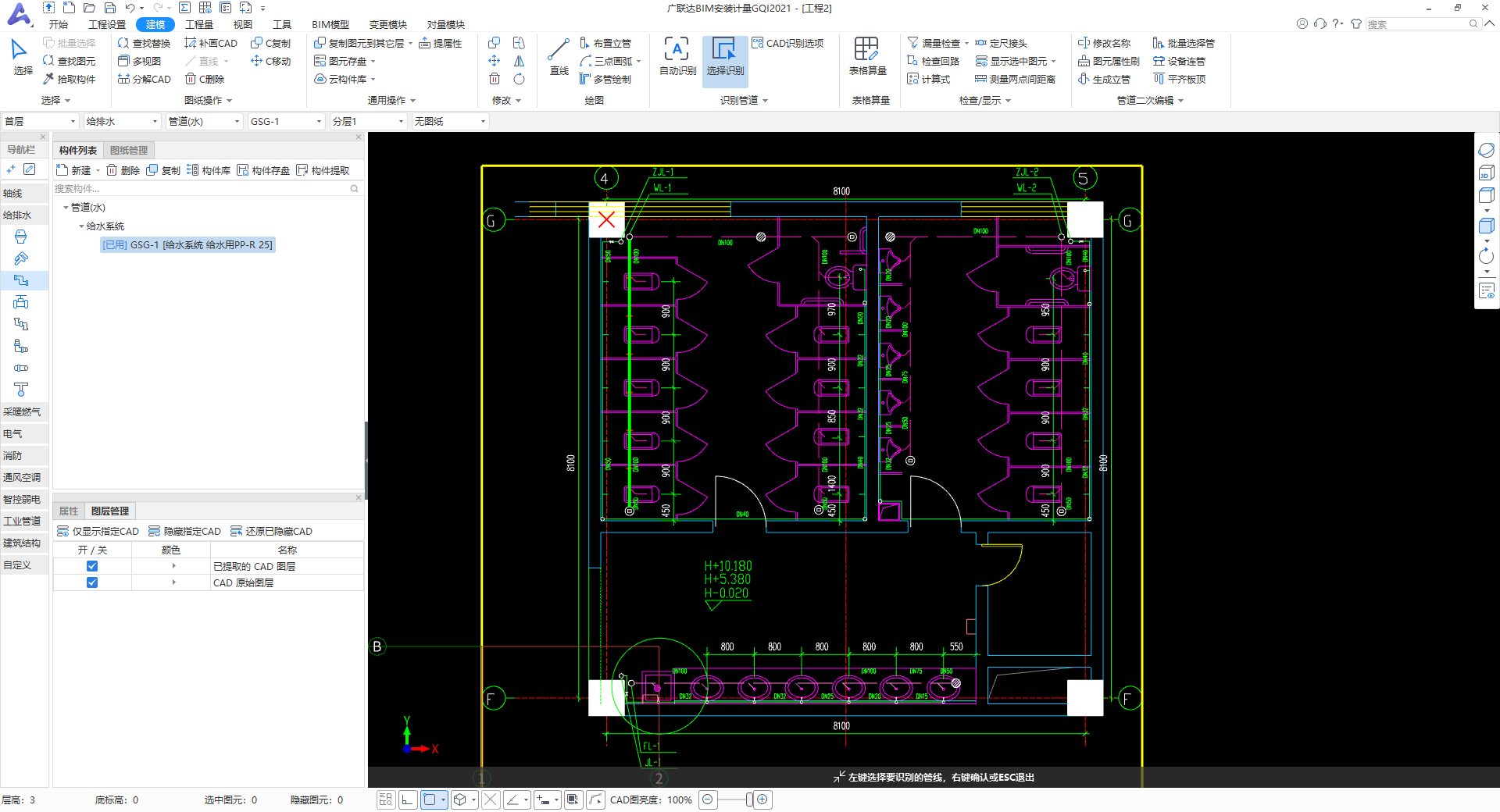Image resolution: width=1500 pixels, height=812 pixels.
Task: Switch to the 图纸管理 tab
Action: coord(129,151)
